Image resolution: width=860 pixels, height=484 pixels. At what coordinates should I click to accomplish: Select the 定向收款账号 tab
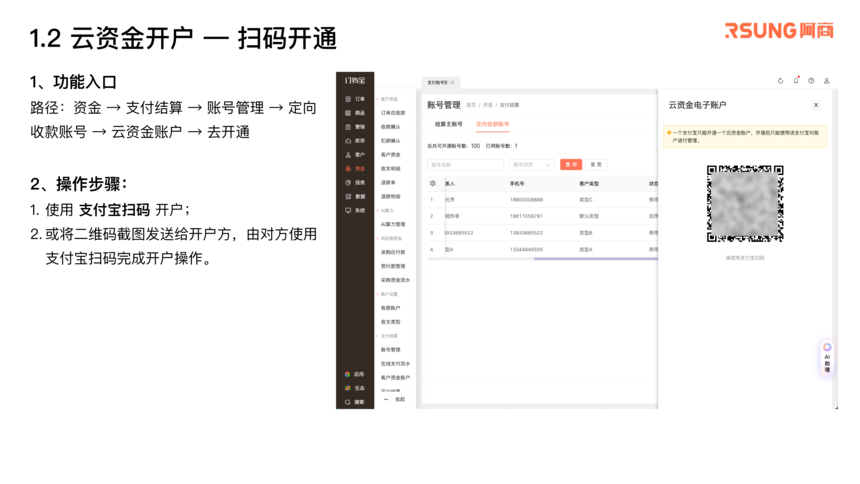pos(492,125)
